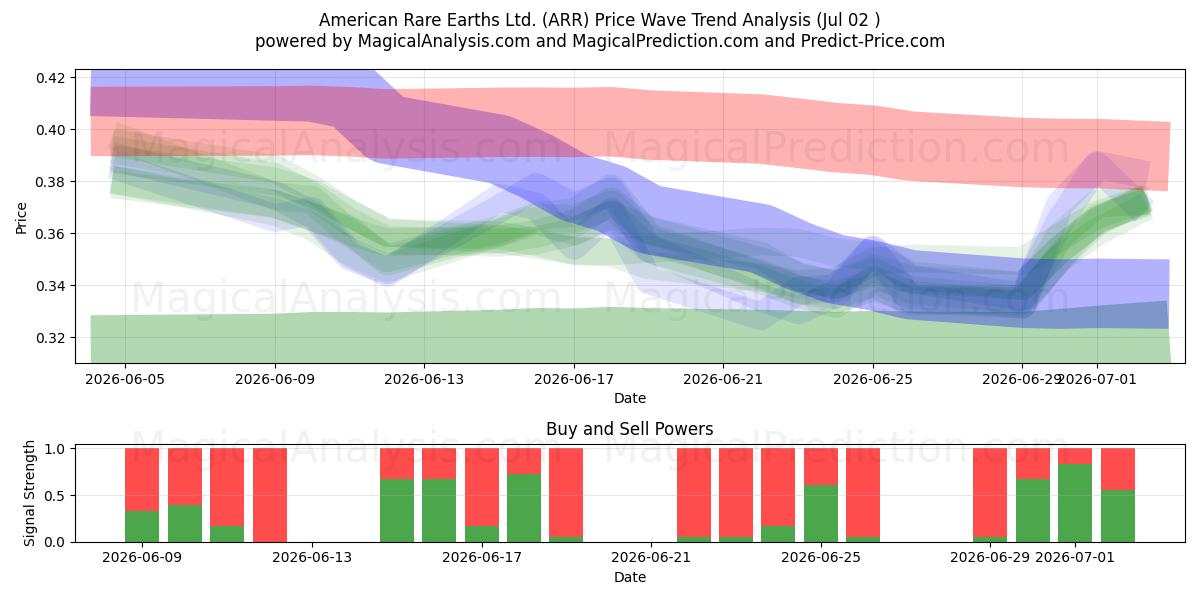Click the signal bar directly above the 2026-06-25 label

pos(821,495)
